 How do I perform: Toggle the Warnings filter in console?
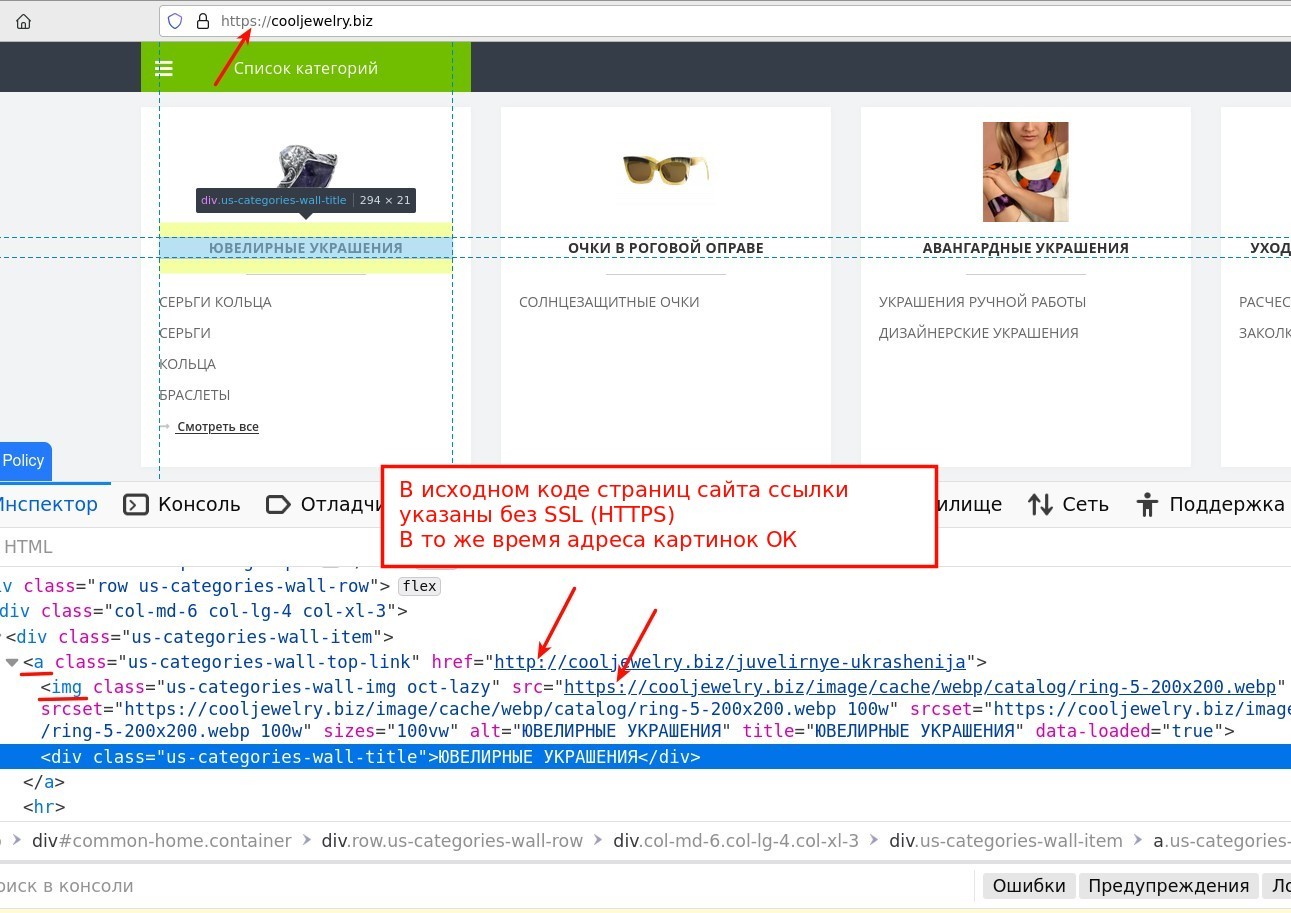(x=1168, y=885)
